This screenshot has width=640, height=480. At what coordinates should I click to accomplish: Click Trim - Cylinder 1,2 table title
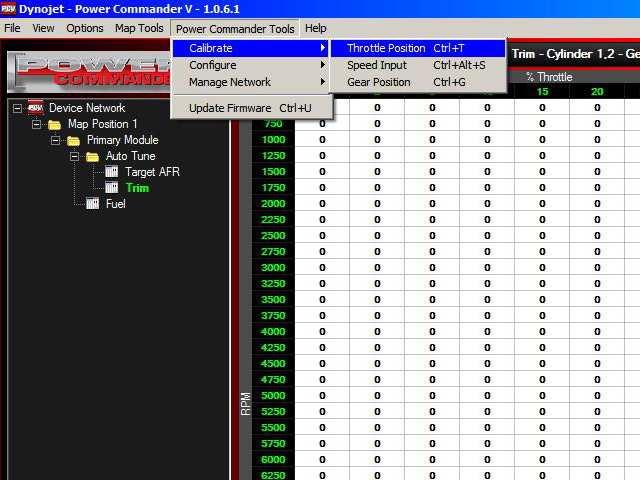tap(576, 54)
